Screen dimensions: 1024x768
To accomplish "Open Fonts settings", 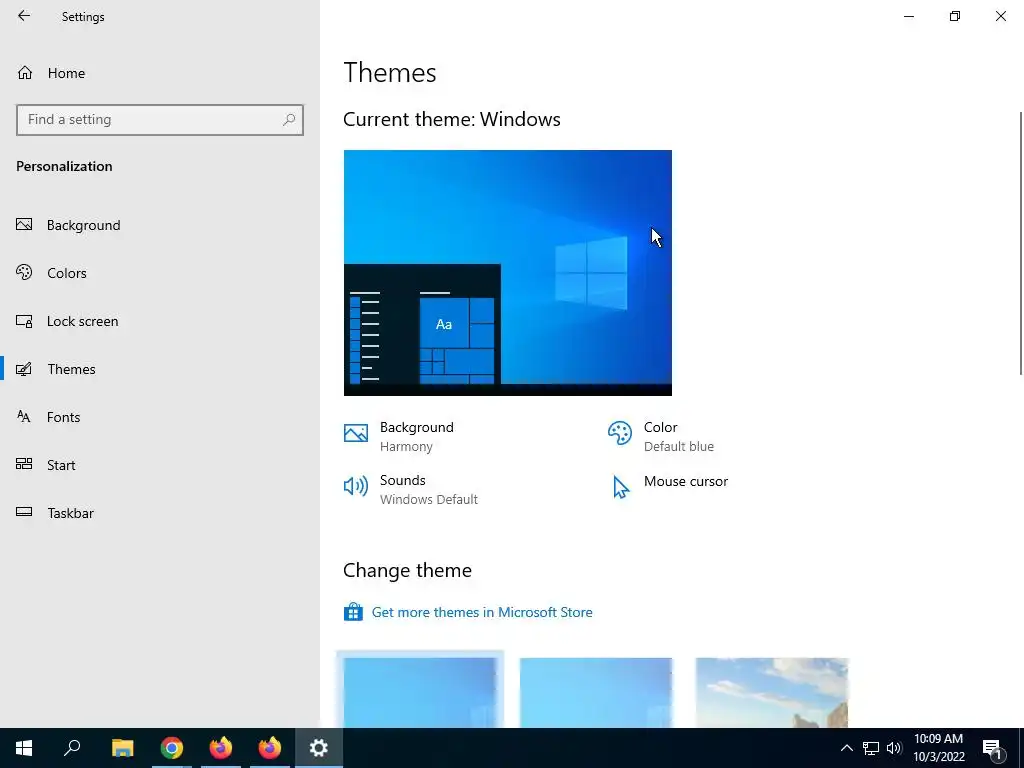I will (160, 417).
